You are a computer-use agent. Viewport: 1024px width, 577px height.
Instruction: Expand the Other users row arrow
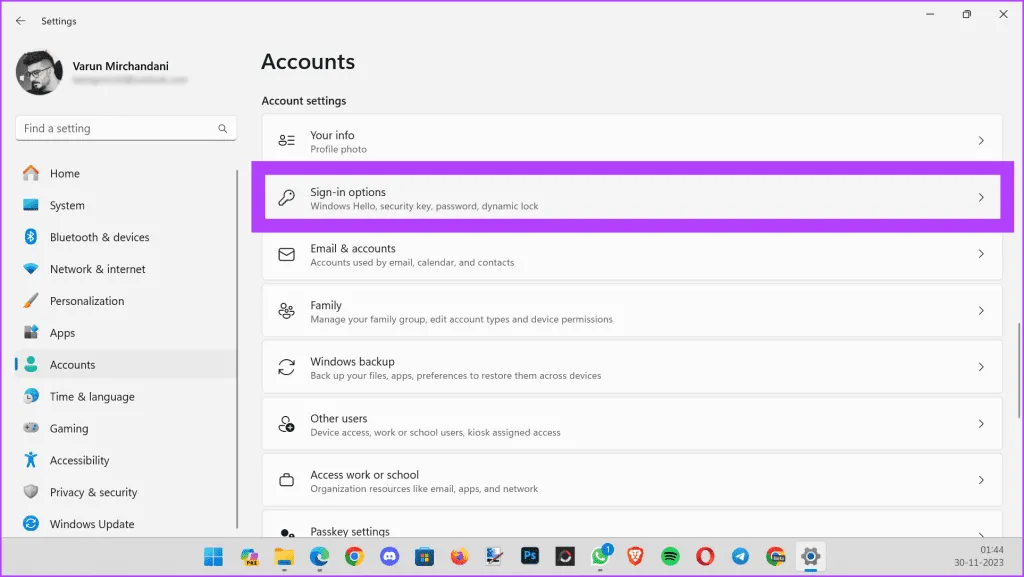click(x=981, y=424)
